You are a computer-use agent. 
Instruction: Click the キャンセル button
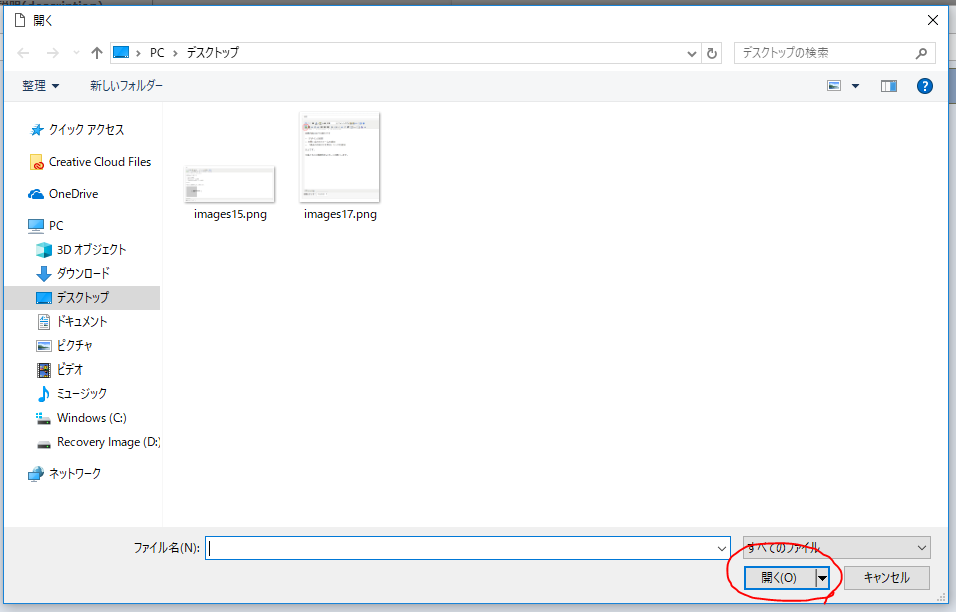tap(886, 578)
